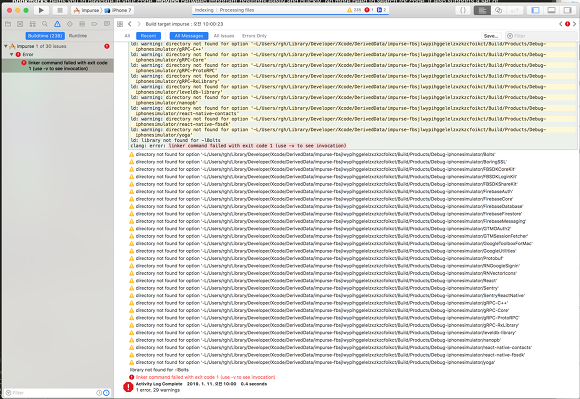
Task: Focus the navigator Filter field at bottom left
Action: [x=50, y=393]
